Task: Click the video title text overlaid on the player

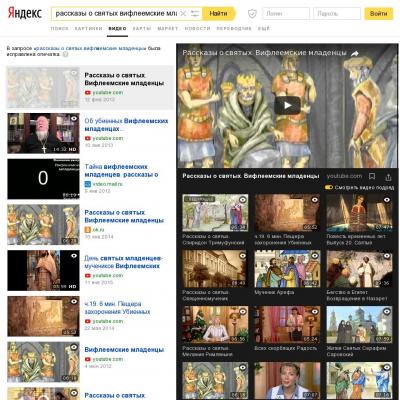Action: click(264, 53)
